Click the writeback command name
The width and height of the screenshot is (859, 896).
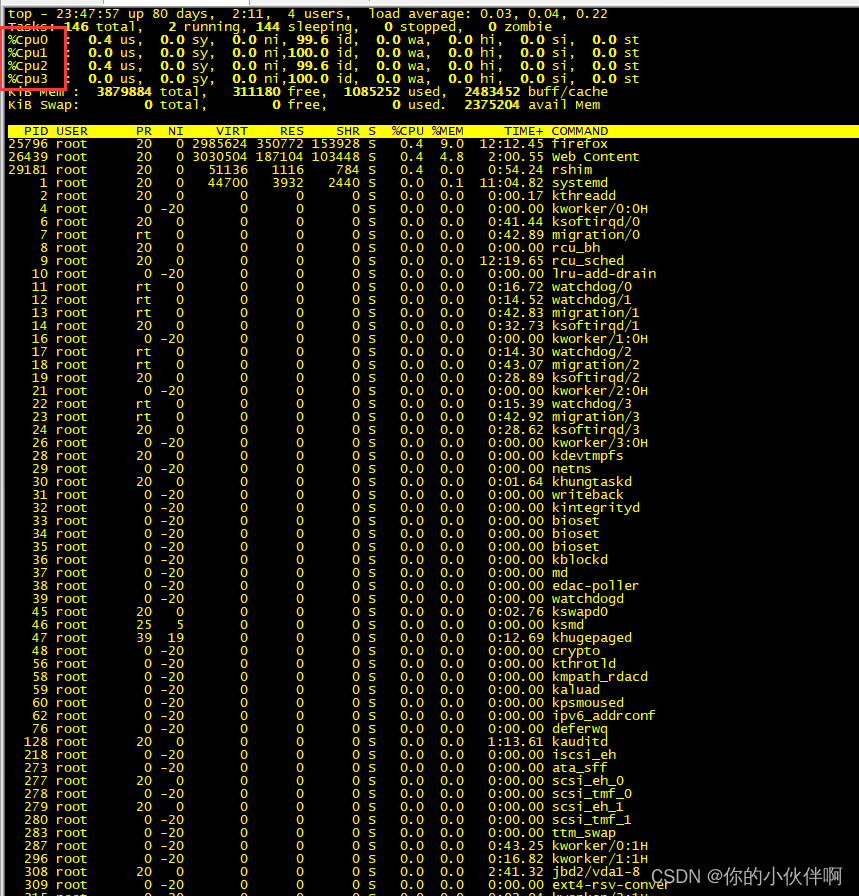(588, 495)
